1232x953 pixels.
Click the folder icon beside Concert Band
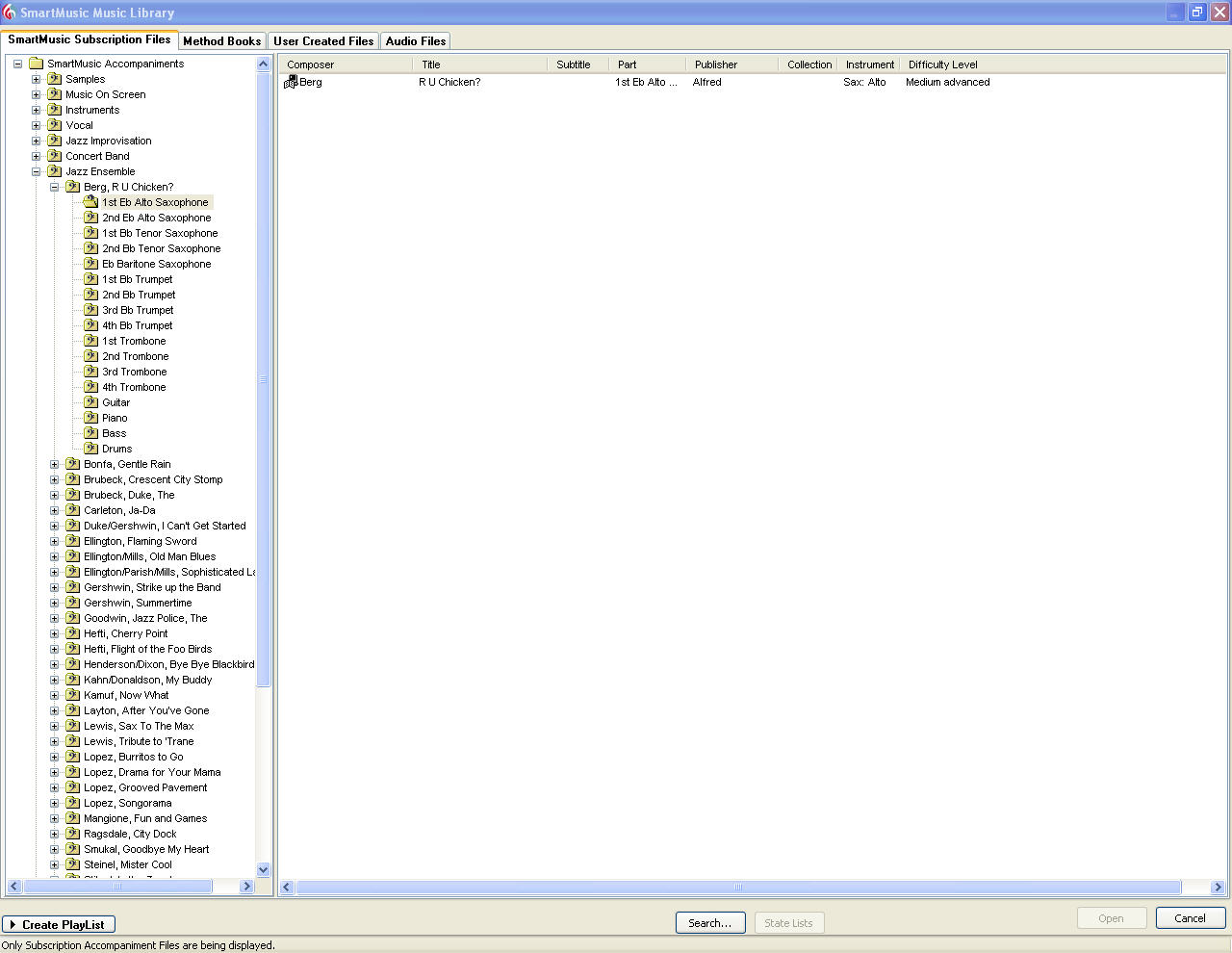(x=55, y=156)
